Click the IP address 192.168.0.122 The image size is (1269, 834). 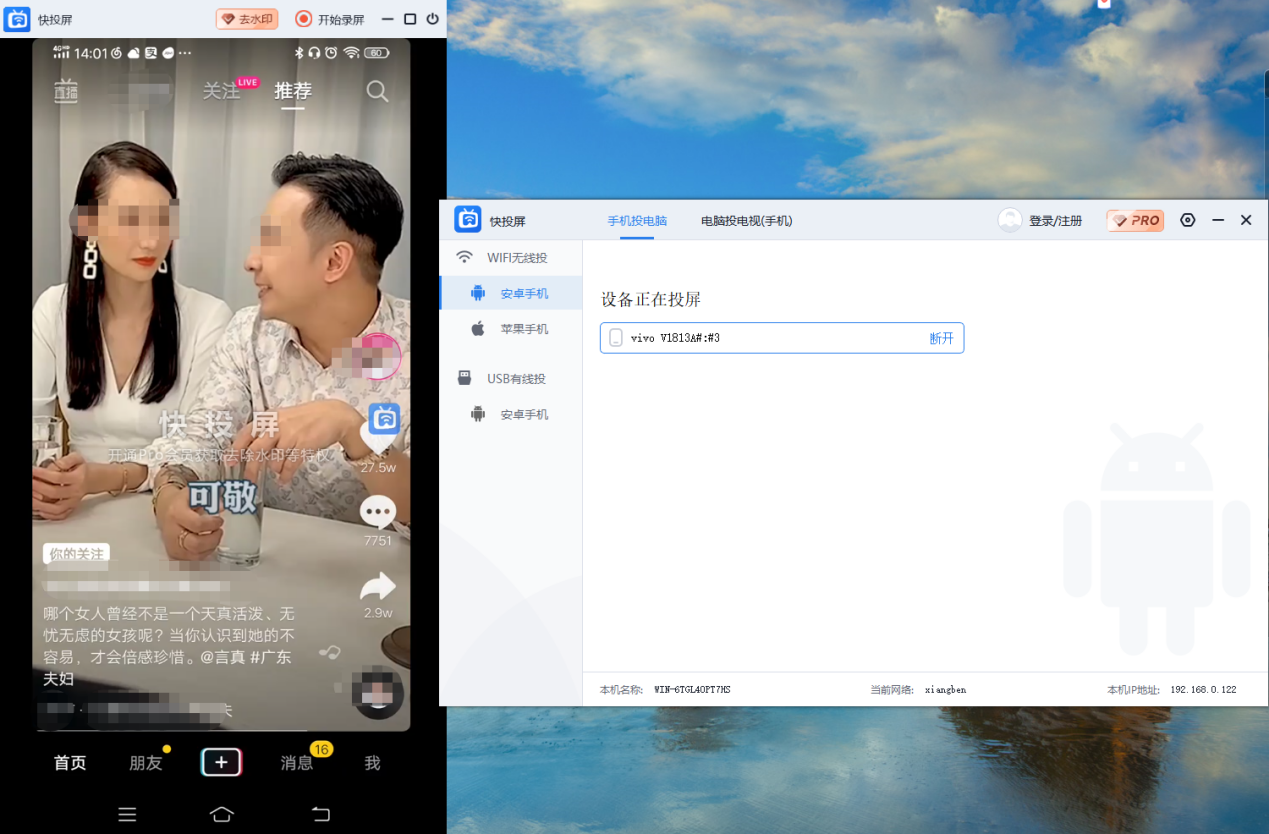(x=1203, y=690)
